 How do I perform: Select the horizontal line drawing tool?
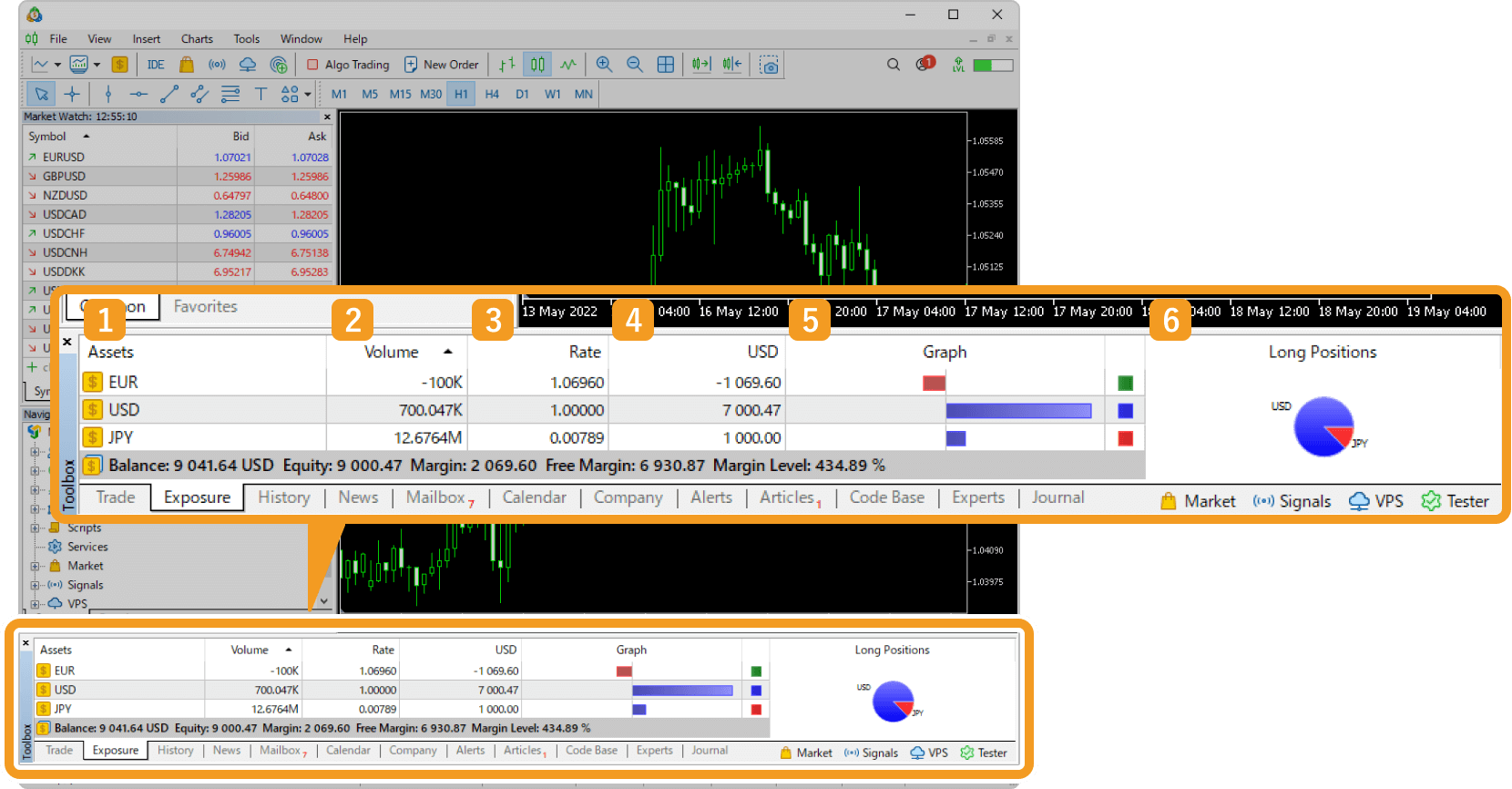(138, 94)
